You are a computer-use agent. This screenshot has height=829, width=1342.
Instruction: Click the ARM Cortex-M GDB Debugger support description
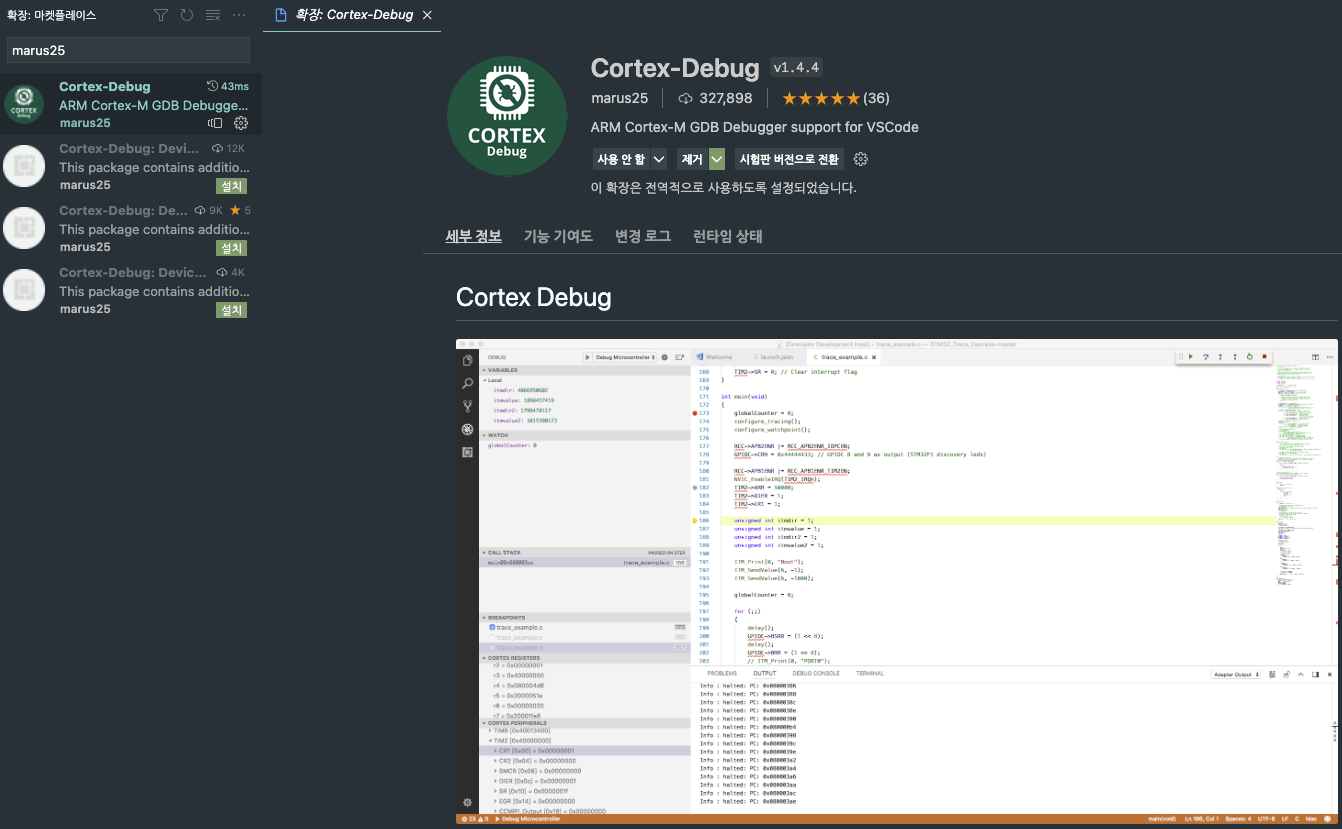tap(755, 127)
